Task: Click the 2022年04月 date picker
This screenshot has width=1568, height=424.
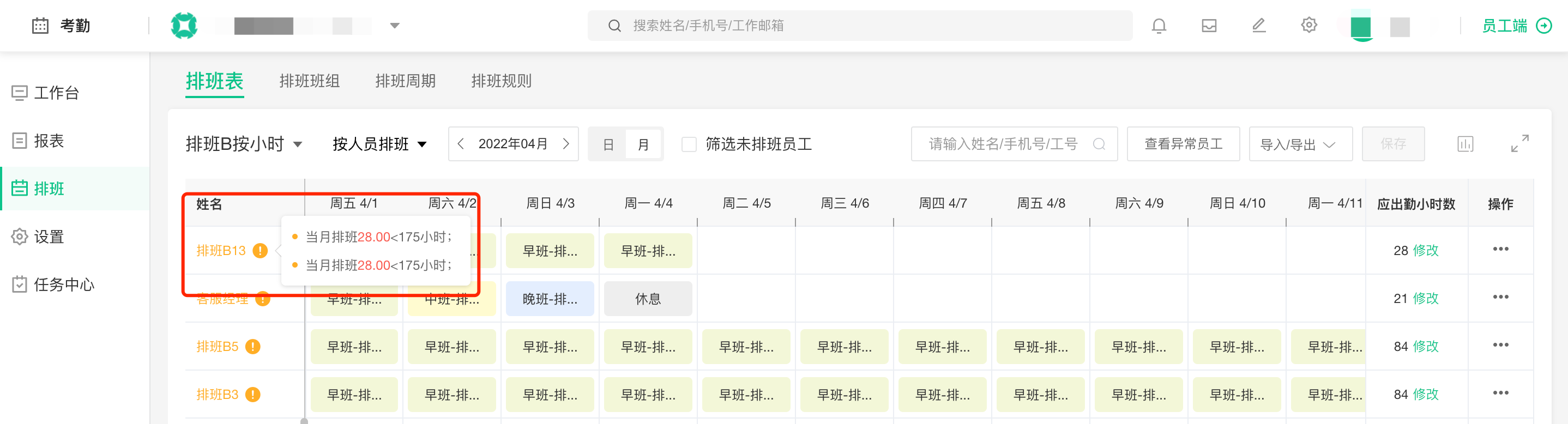Action: (x=513, y=143)
